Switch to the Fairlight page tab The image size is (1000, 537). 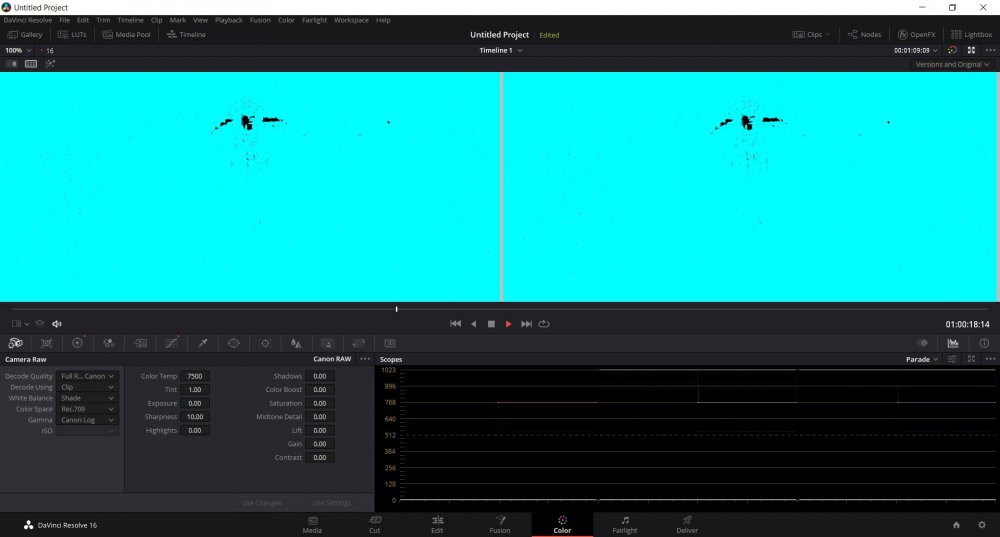[x=624, y=524]
